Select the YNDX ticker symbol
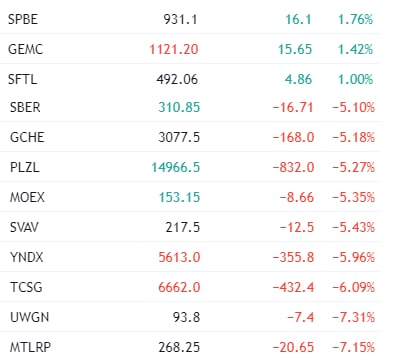399x364 pixels. (x=27, y=257)
